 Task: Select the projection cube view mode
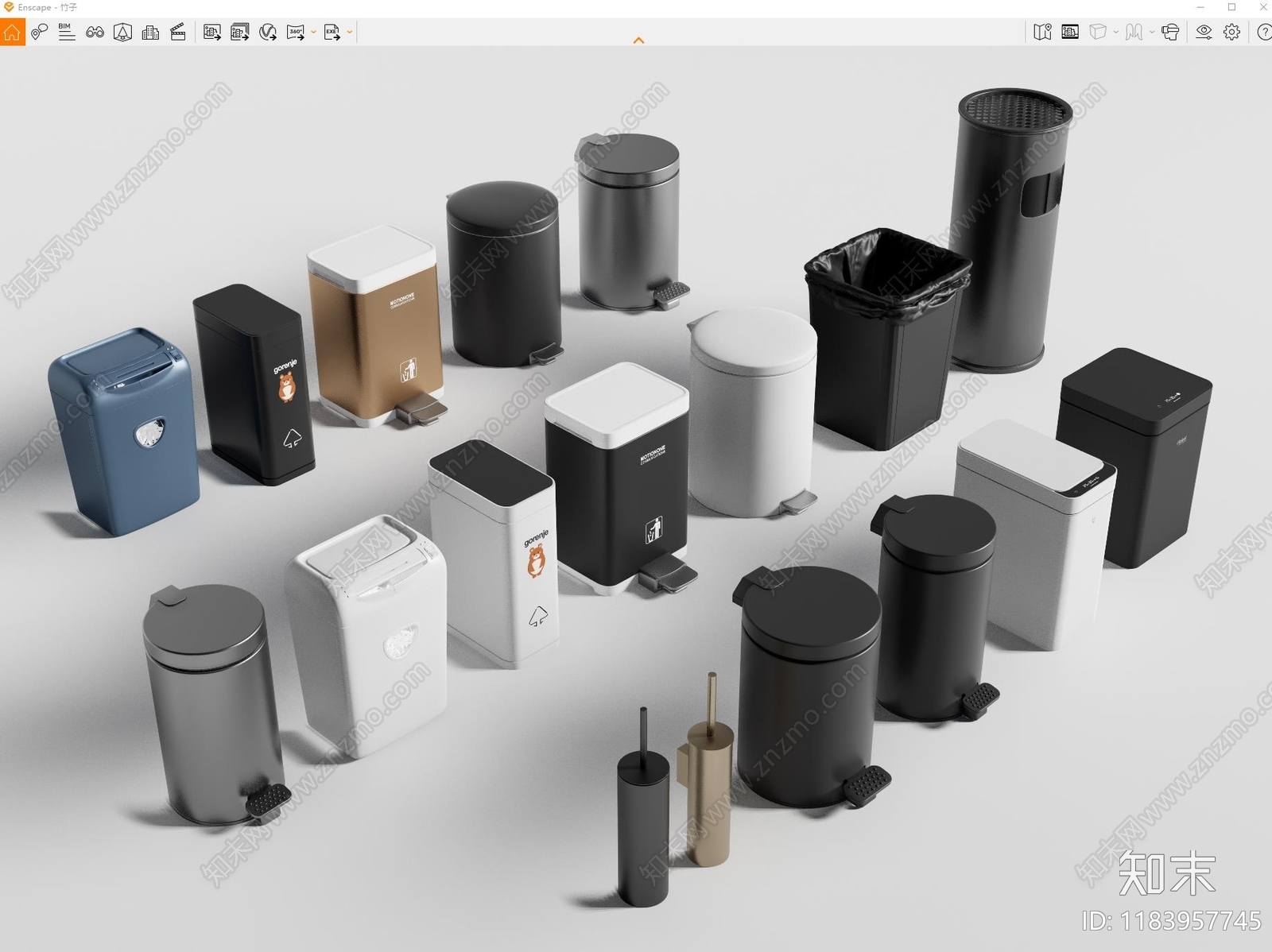(x=1098, y=32)
